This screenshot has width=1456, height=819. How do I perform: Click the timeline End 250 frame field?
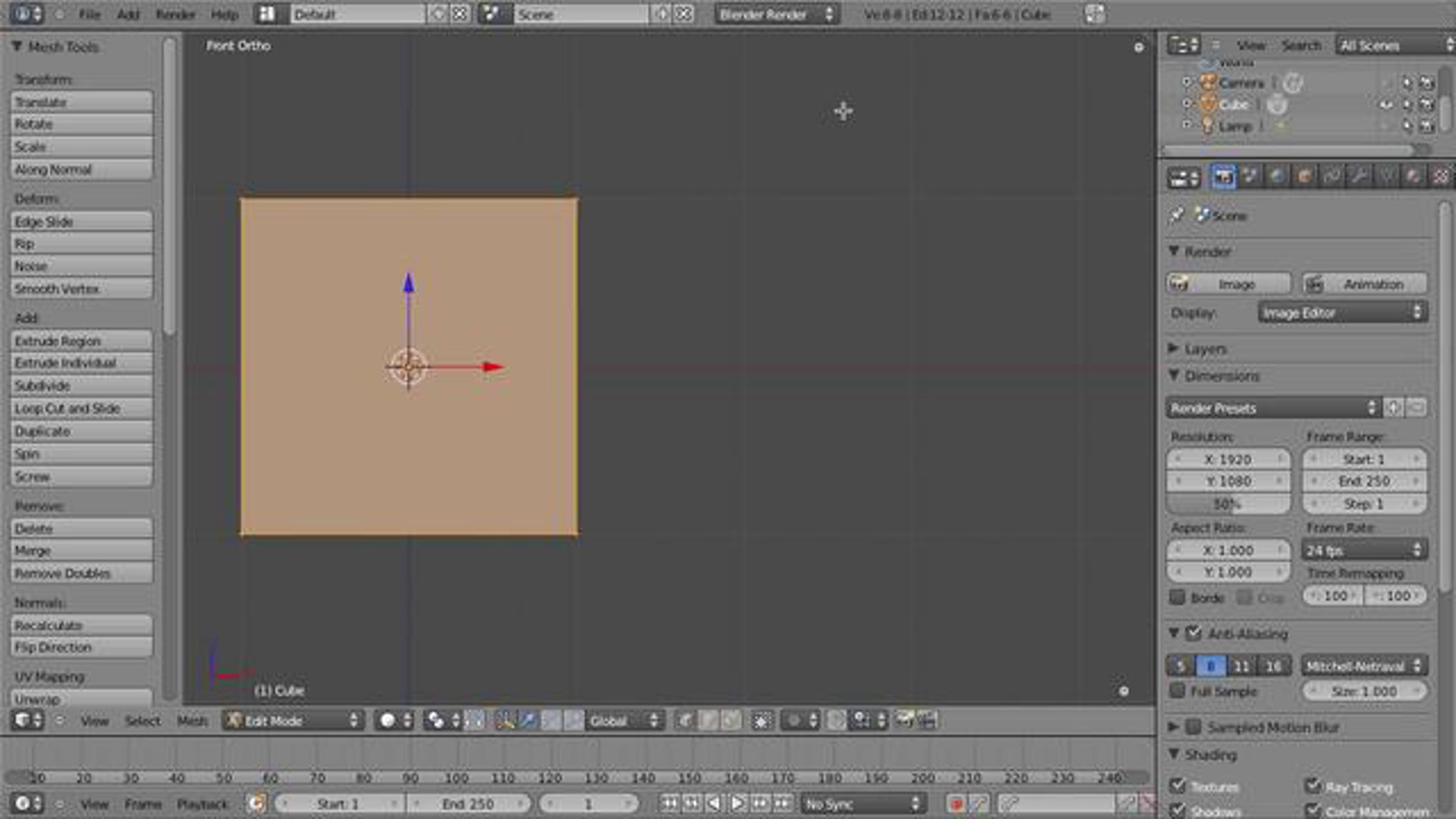click(468, 804)
